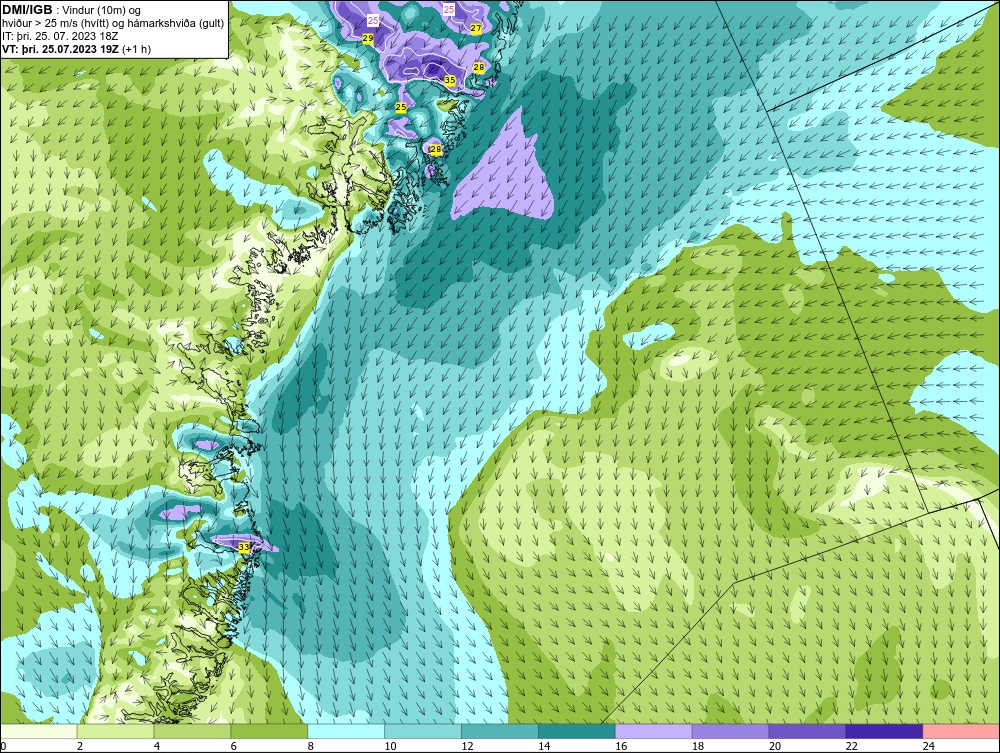The image size is (1000, 753).
Task: Click the legend scale value 20
Action: pyautogui.click(x=775, y=746)
